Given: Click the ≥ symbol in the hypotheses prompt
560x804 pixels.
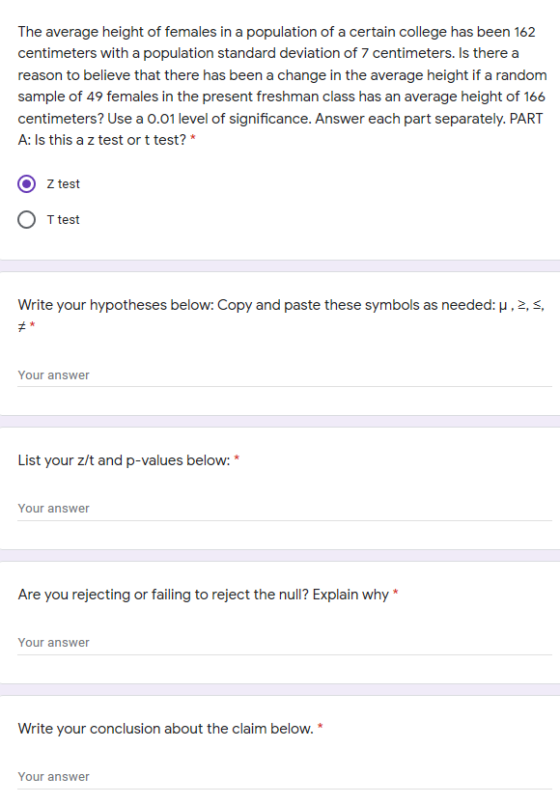Looking at the screenshot, I should coord(522,306).
